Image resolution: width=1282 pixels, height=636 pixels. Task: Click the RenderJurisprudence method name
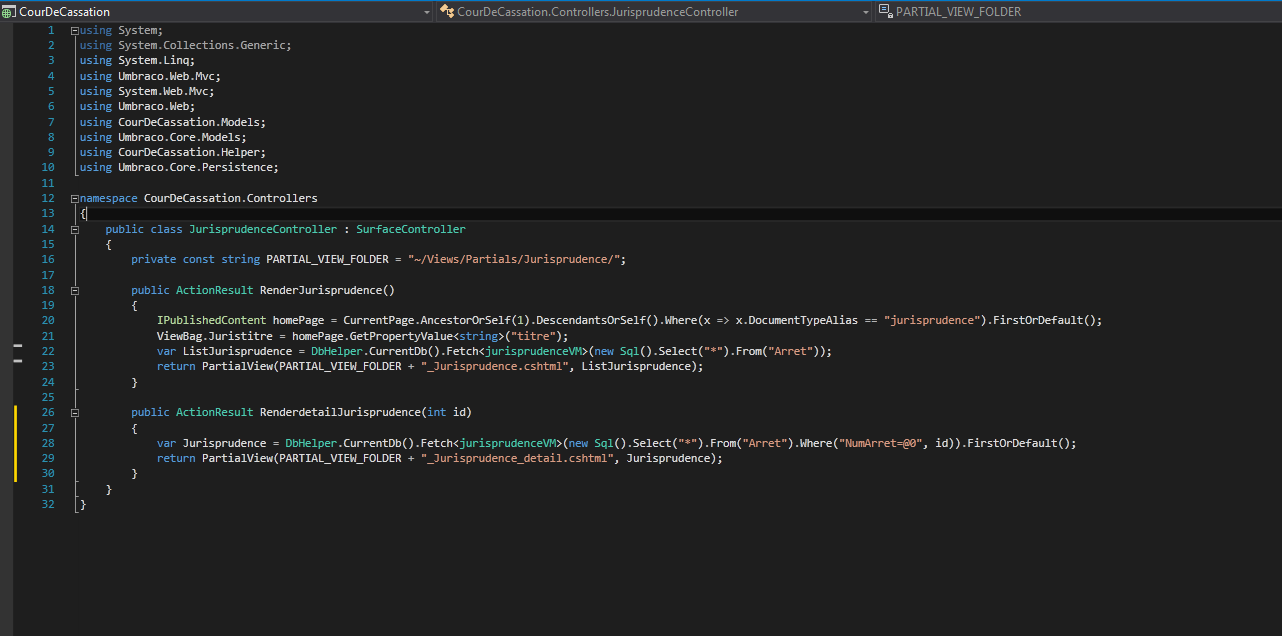pyautogui.click(x=321, y=290)
